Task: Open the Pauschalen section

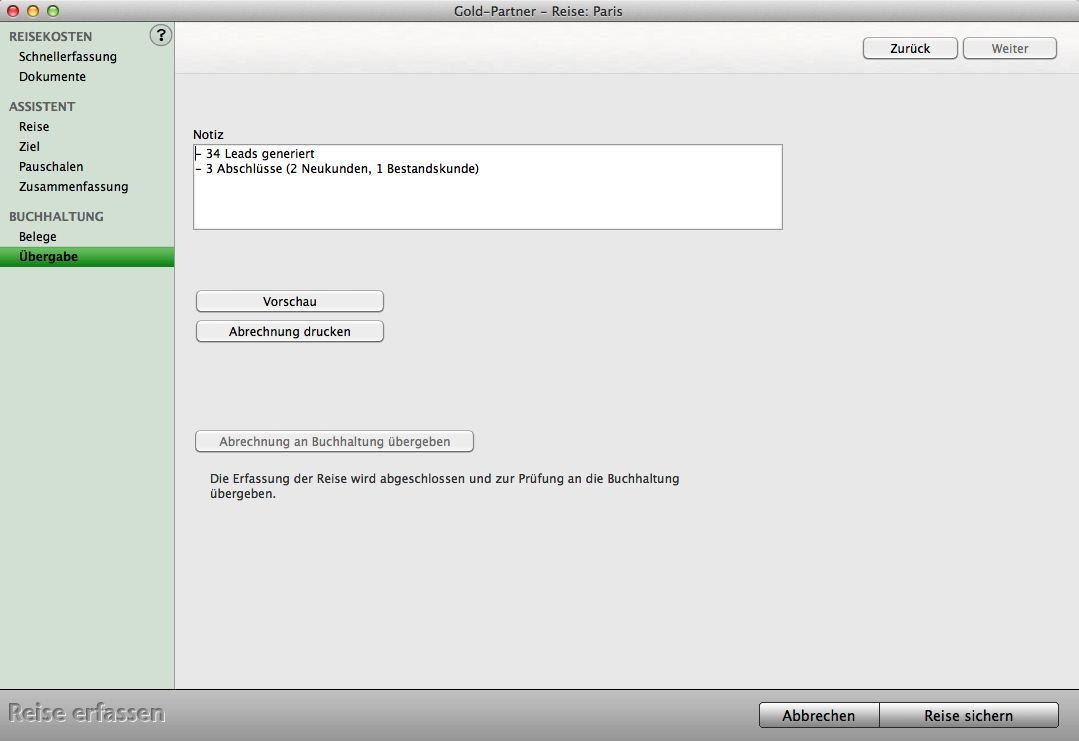Action: [x=51, y=167]
